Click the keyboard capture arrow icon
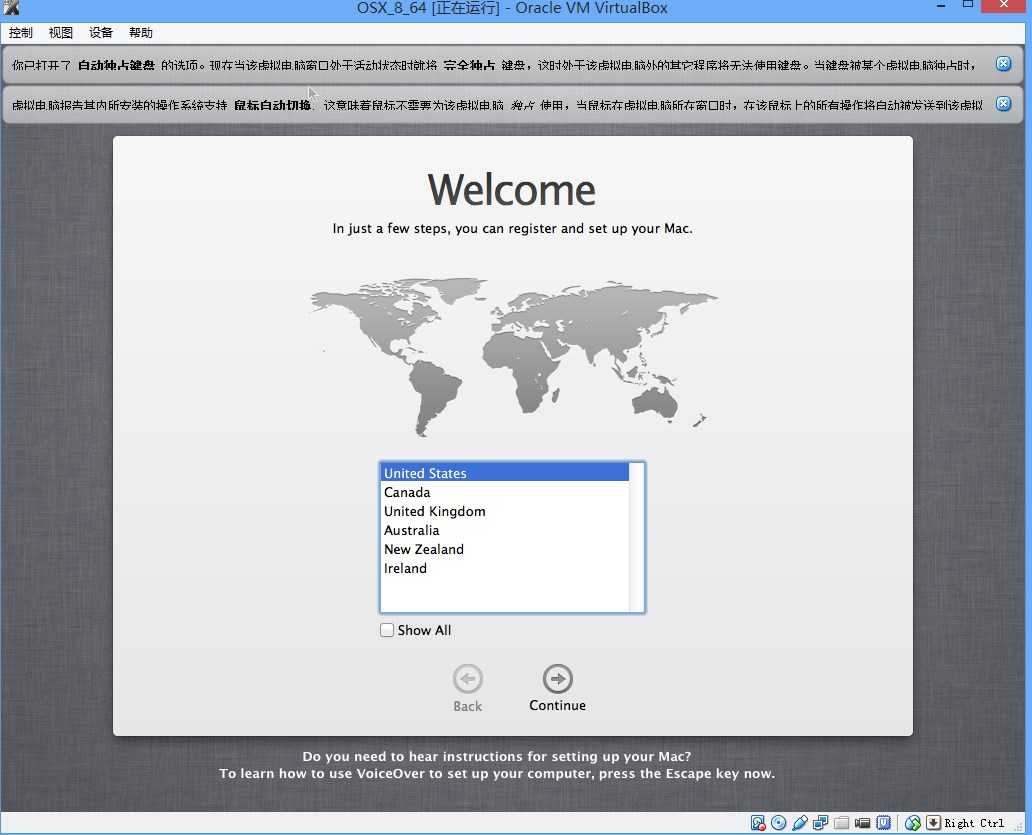This screenshot has width=1032, height=835. pos(933,822)
